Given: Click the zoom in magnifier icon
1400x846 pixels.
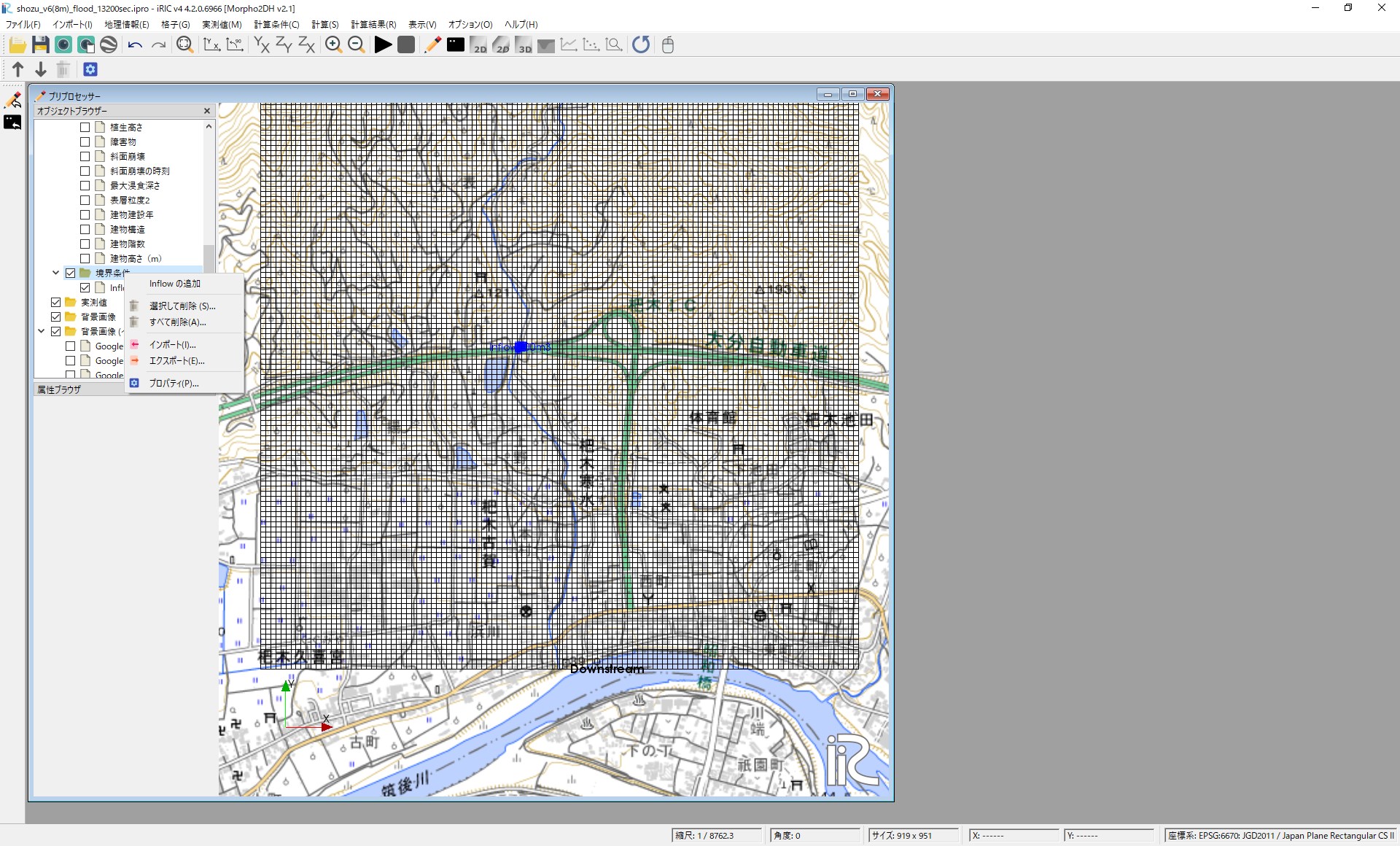Looking at the screenshot, I should pyautogui.click(x=333, y=45).
